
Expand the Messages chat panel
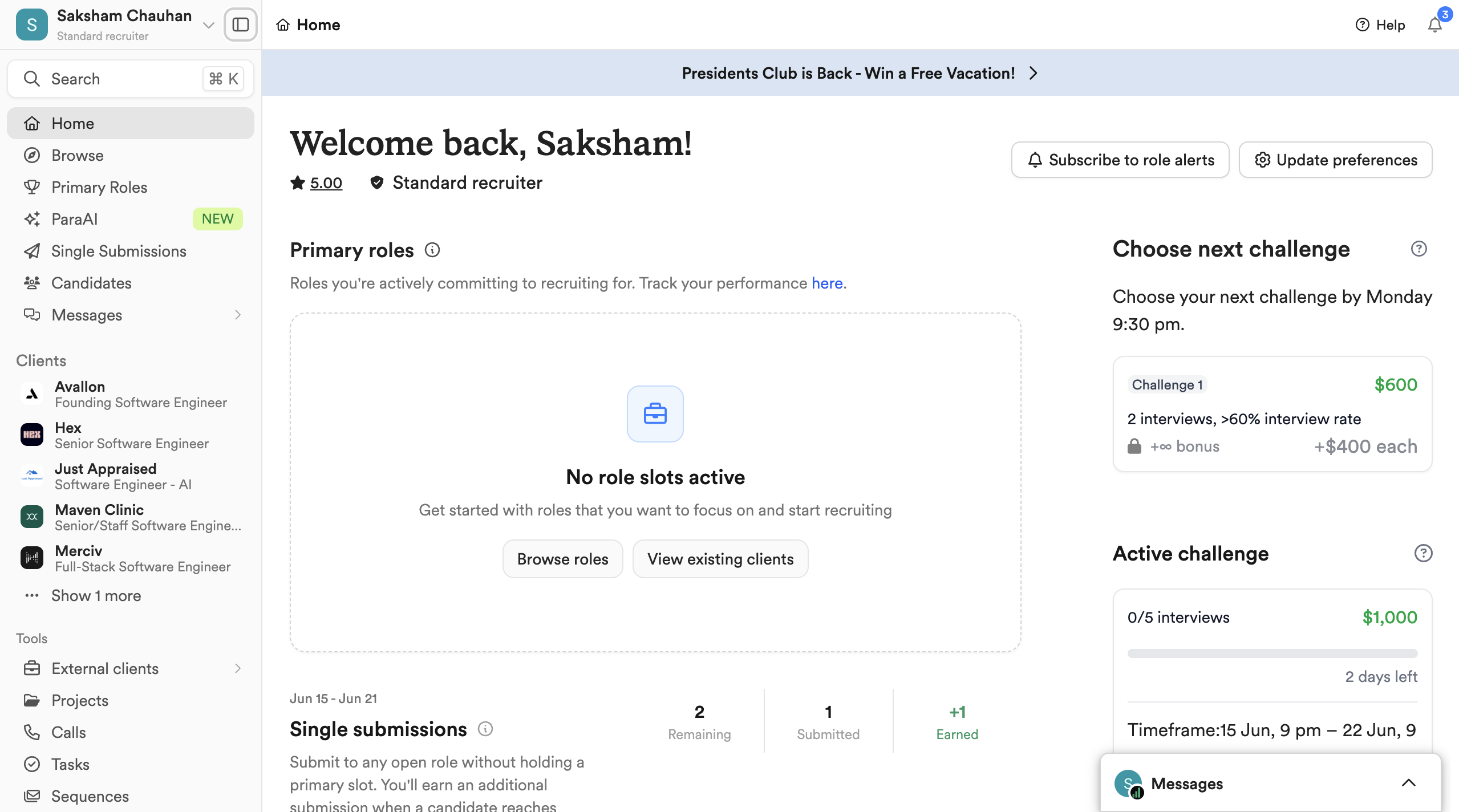click(1408, 783)
